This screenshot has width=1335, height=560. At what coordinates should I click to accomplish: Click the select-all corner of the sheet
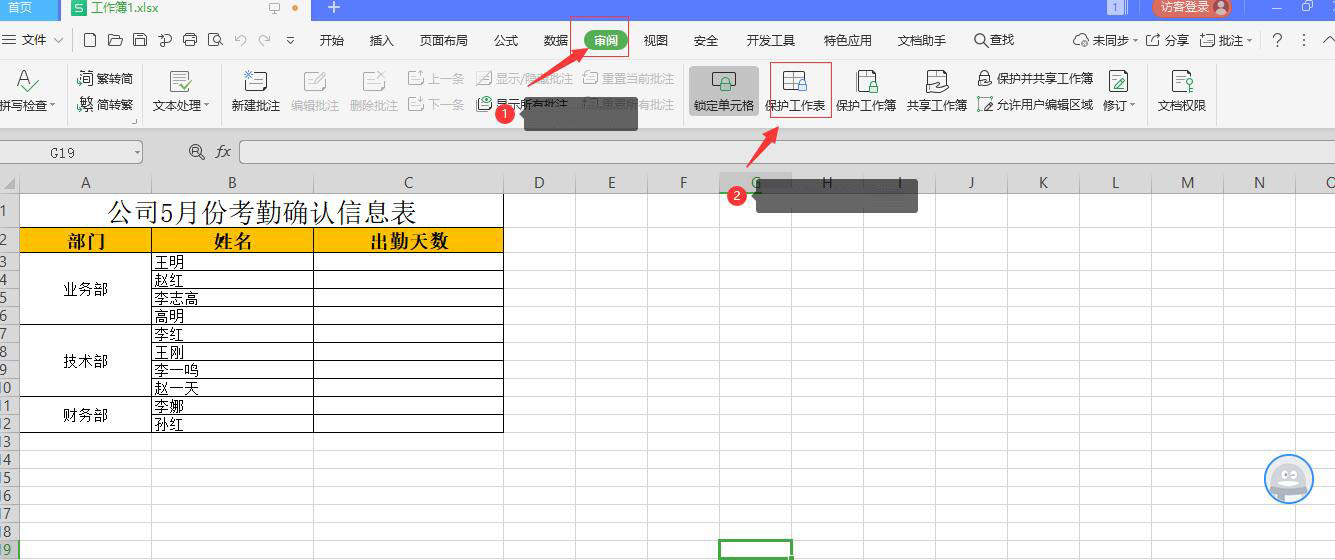[x=9, y=183]
